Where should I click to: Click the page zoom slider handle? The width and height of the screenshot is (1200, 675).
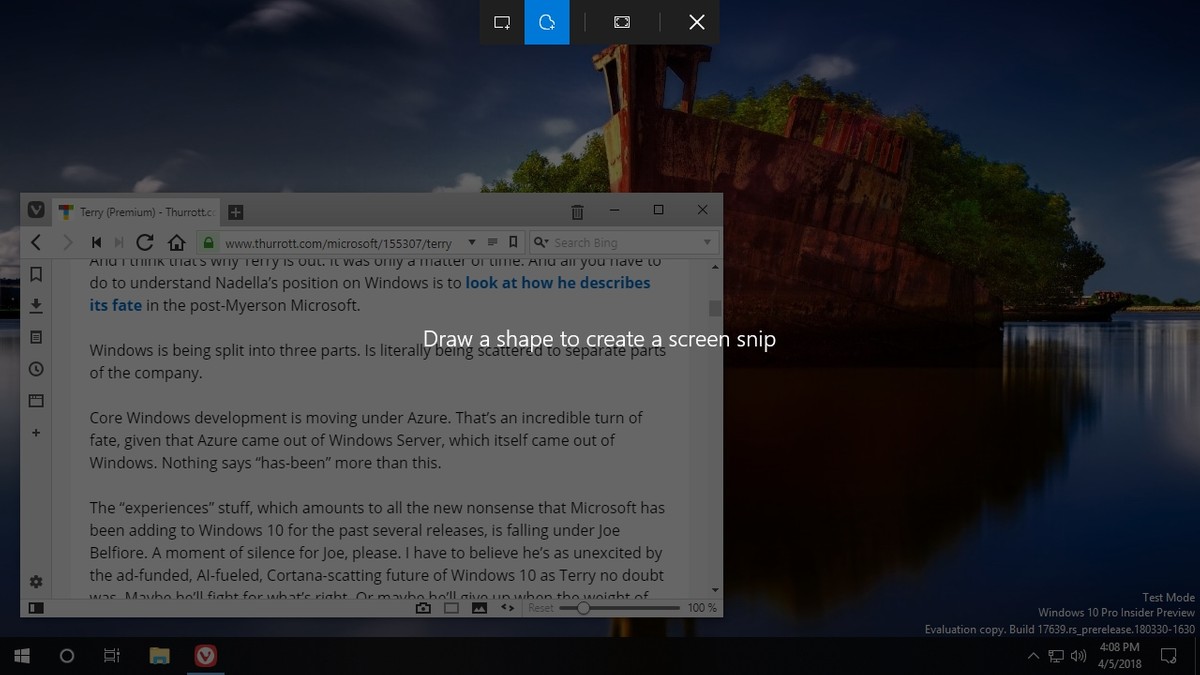tap(583, 607)
